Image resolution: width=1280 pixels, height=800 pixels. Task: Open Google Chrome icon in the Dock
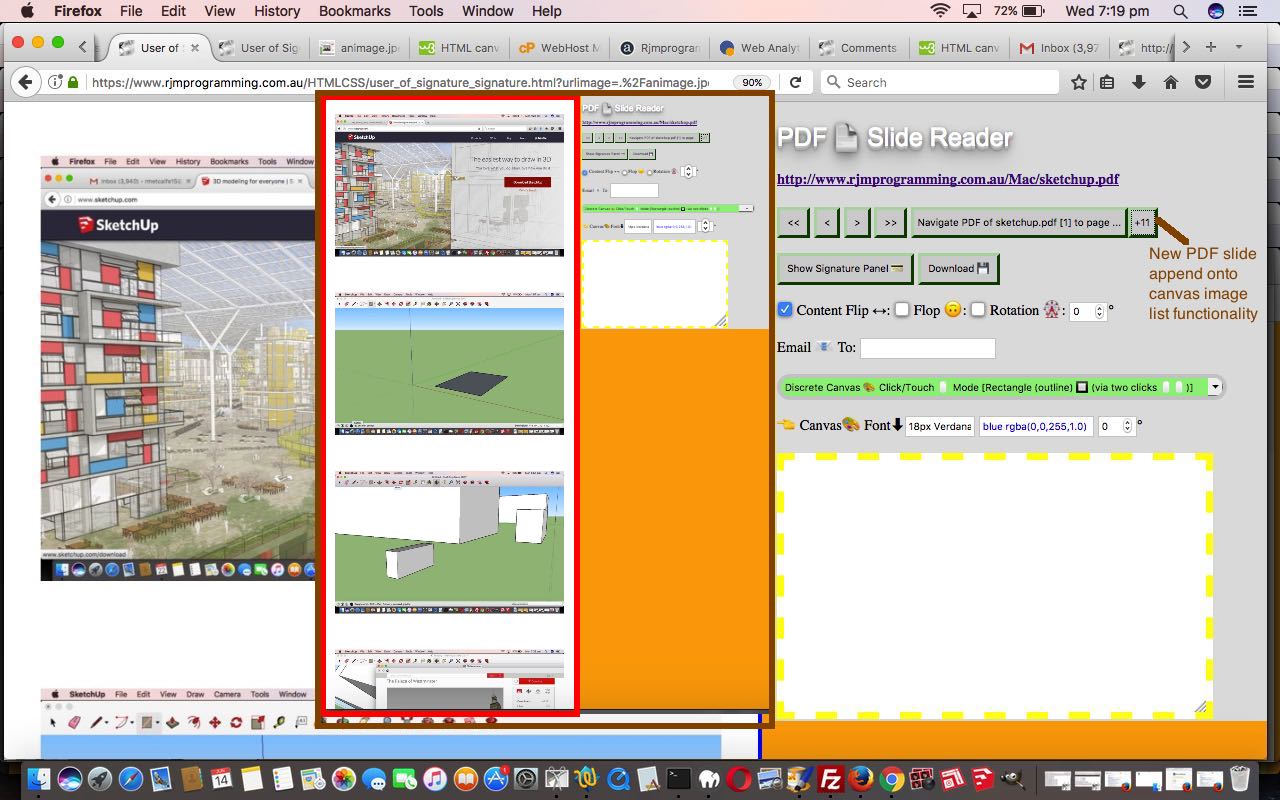tap(892, 778)
